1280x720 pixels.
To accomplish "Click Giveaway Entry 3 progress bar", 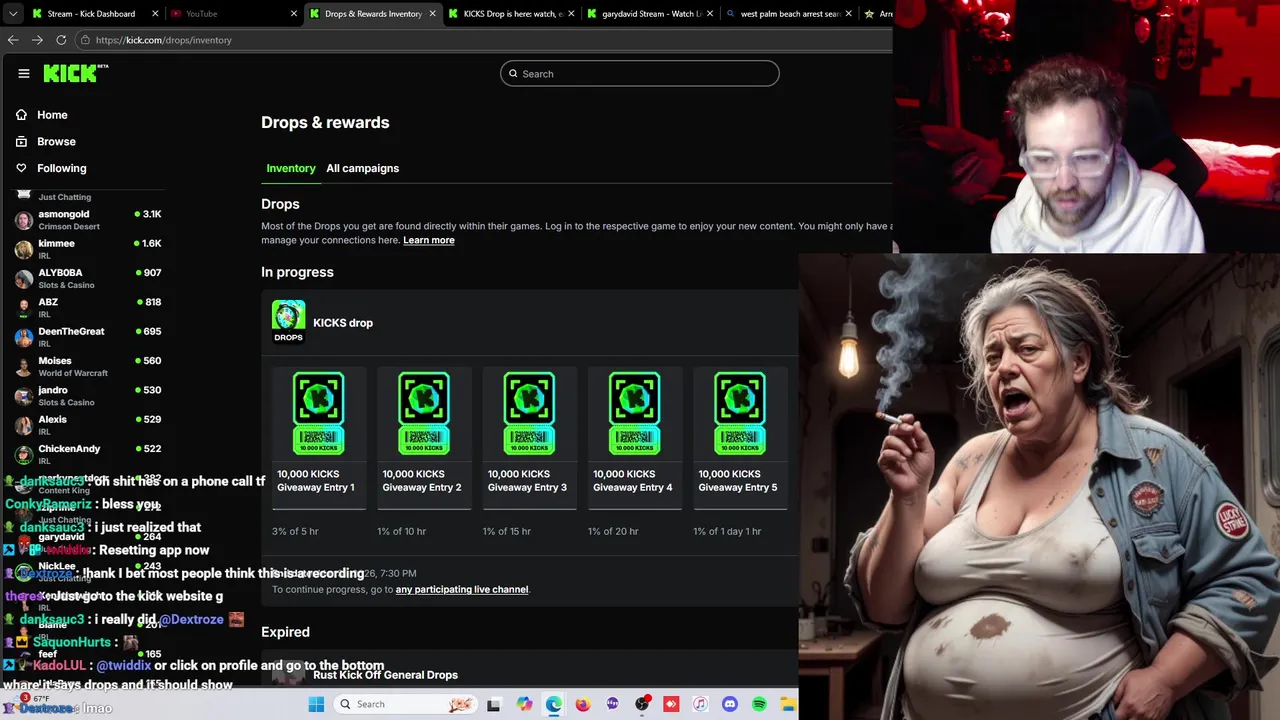I will click(529, 510).
